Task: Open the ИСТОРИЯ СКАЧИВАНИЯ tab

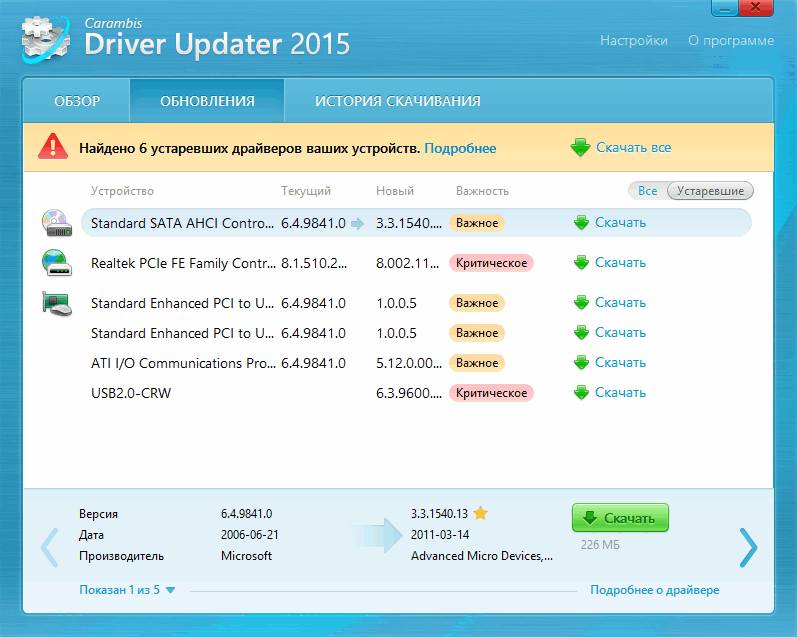Action: pos(397,101)
